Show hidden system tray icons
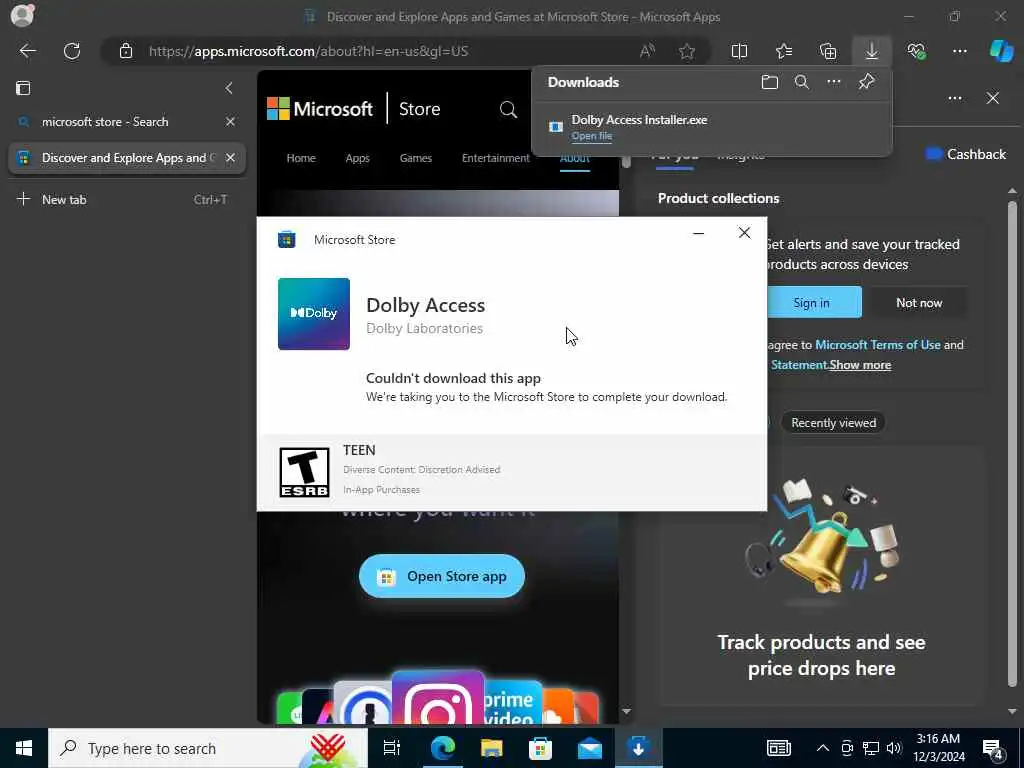Image resolution: width=1024 pixels, height=768 pixels. (x=823, y=748)
